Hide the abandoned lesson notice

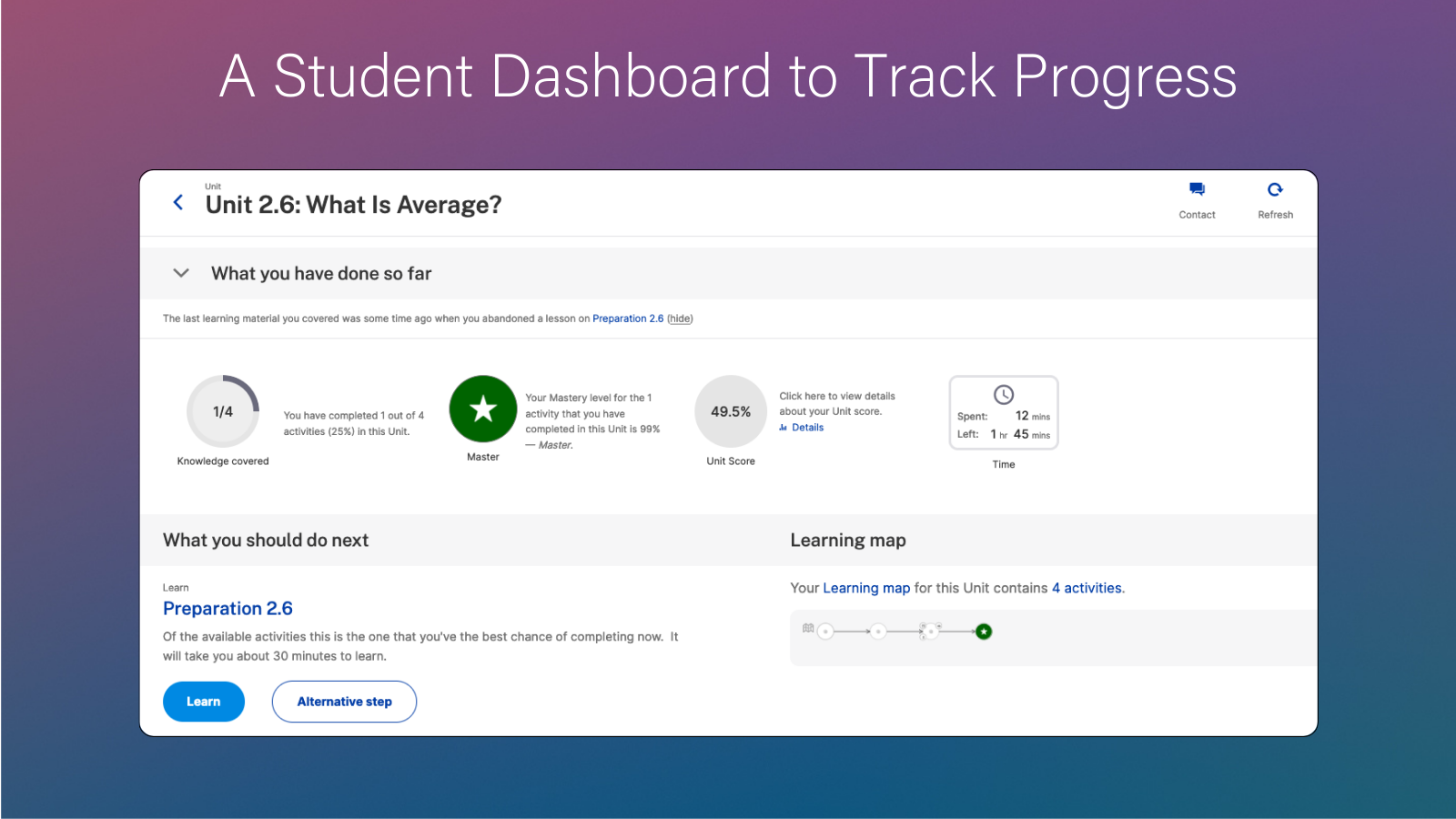[680, 318]
